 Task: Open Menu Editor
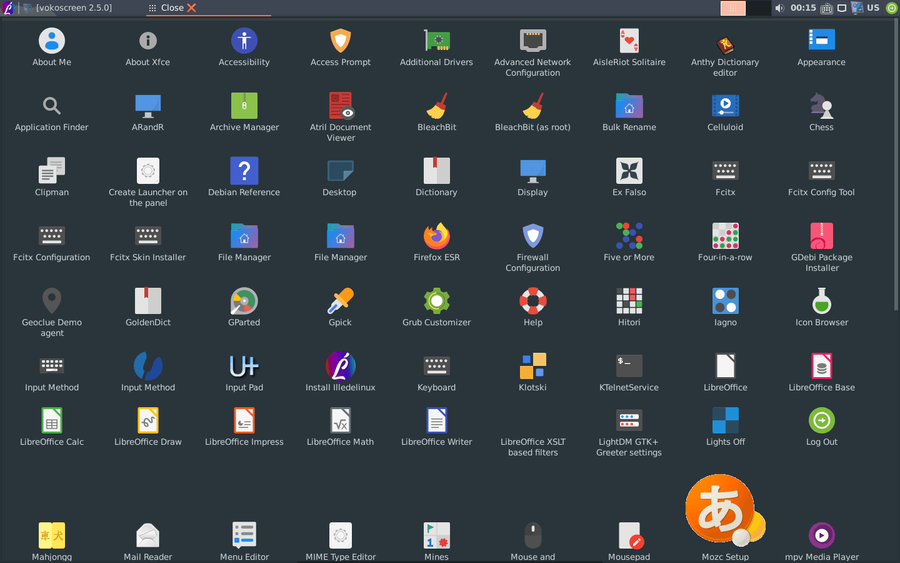[x=244, y=541]
